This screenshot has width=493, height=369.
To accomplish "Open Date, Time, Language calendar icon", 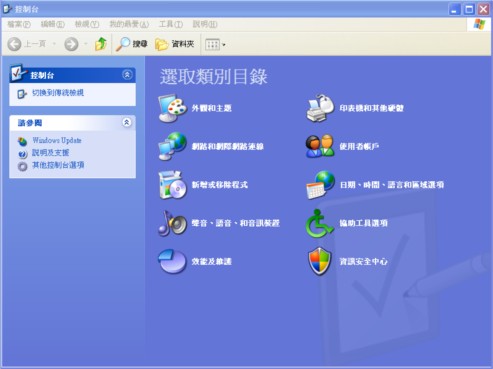I will [320, 185].
